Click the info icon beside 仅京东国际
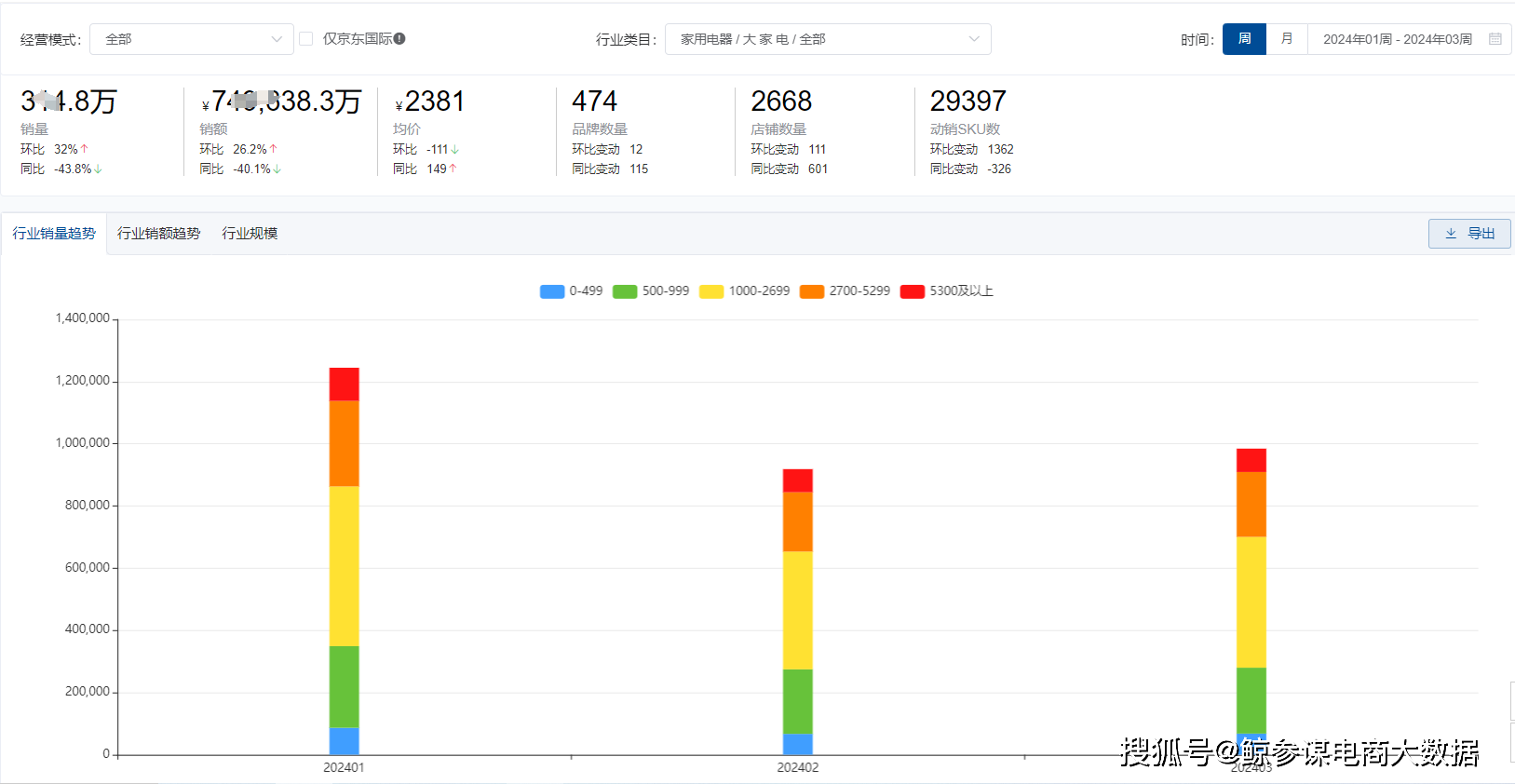This screenshot has width=1515, height=784. tap(399, 39)
